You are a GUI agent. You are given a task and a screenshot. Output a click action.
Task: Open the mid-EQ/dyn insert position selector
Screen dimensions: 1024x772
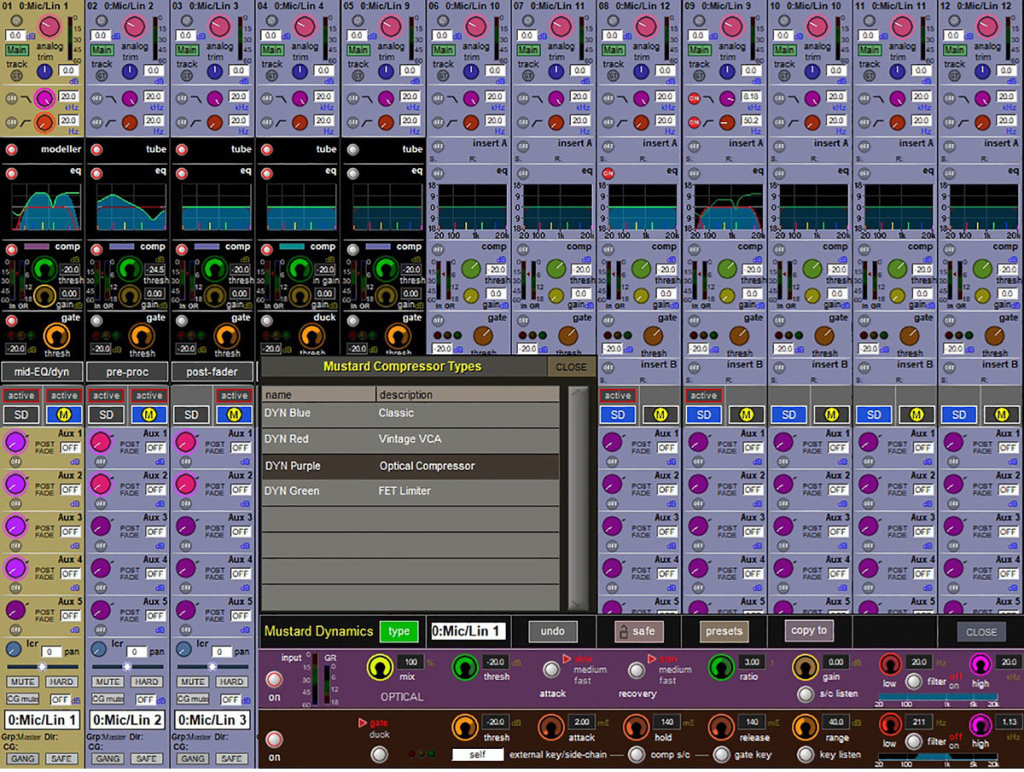43,372
